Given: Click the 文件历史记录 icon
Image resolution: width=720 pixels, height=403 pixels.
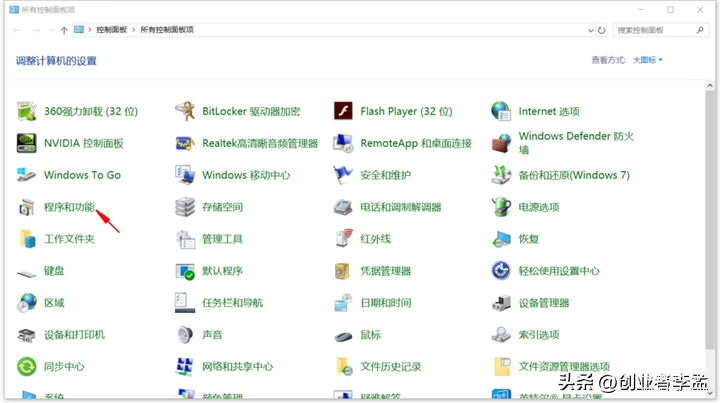Looking at the screenshot, I should (344, 367).
